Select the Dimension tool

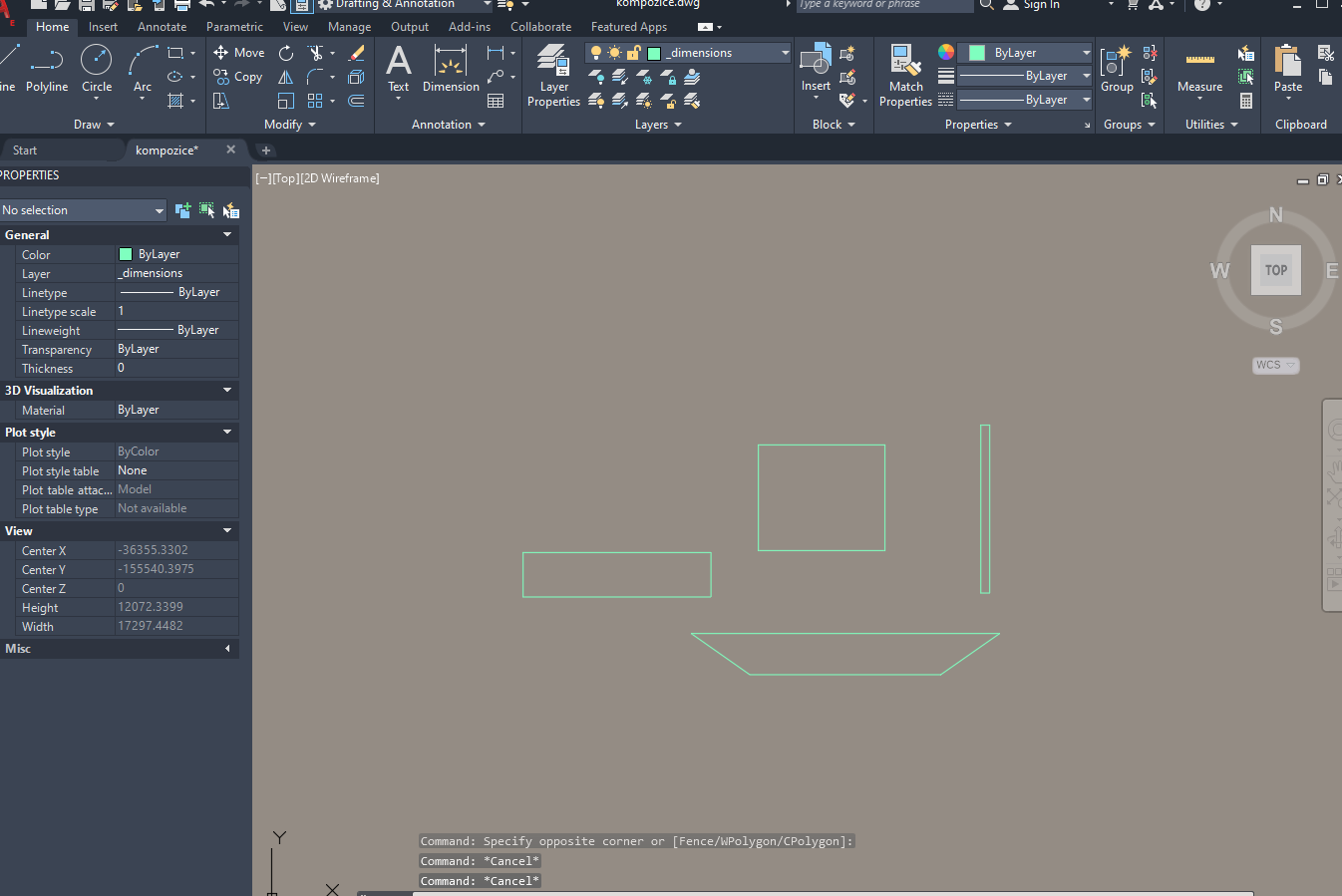[451, 69]
